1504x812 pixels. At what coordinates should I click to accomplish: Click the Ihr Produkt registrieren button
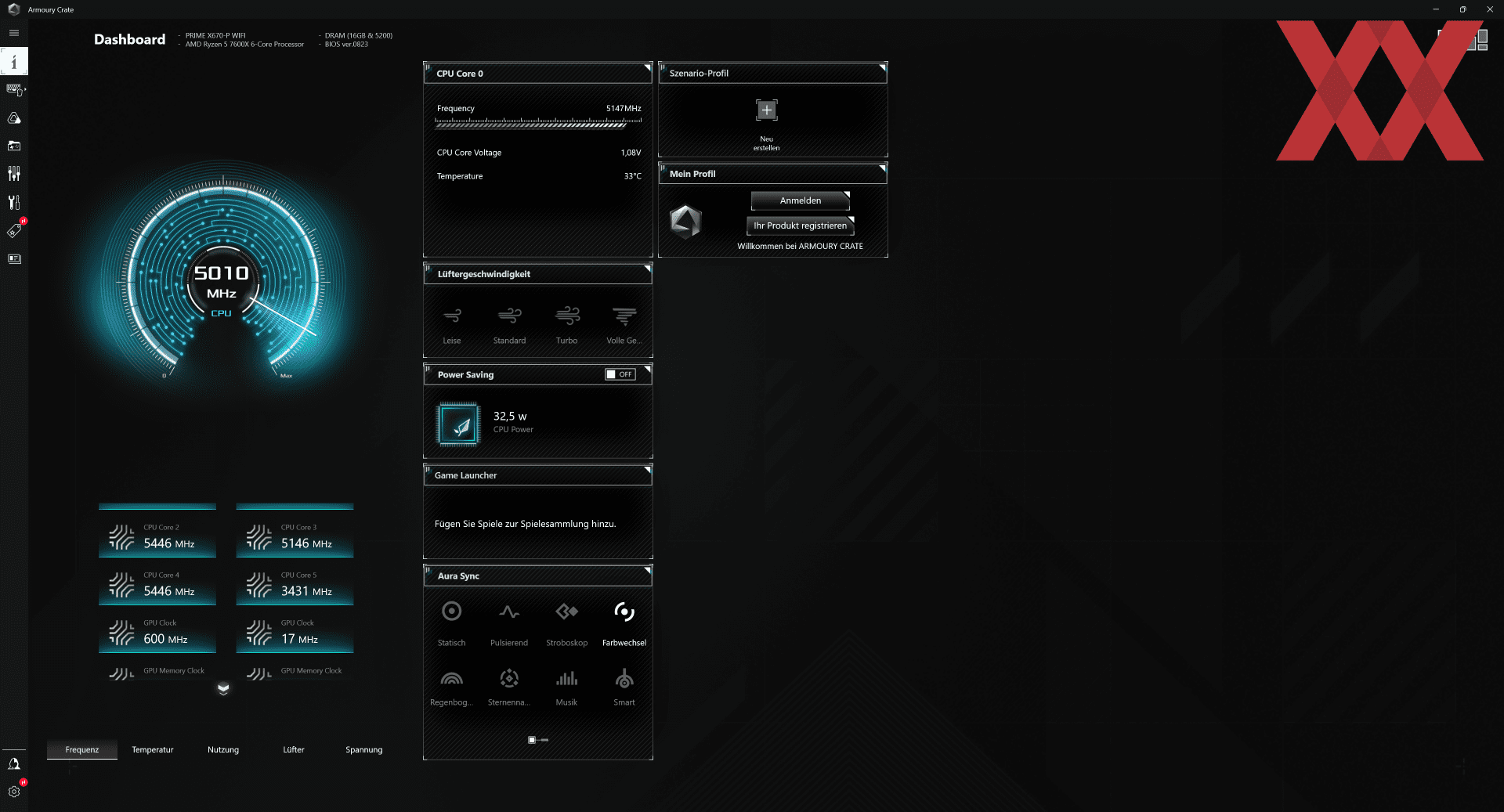point(801,226)
